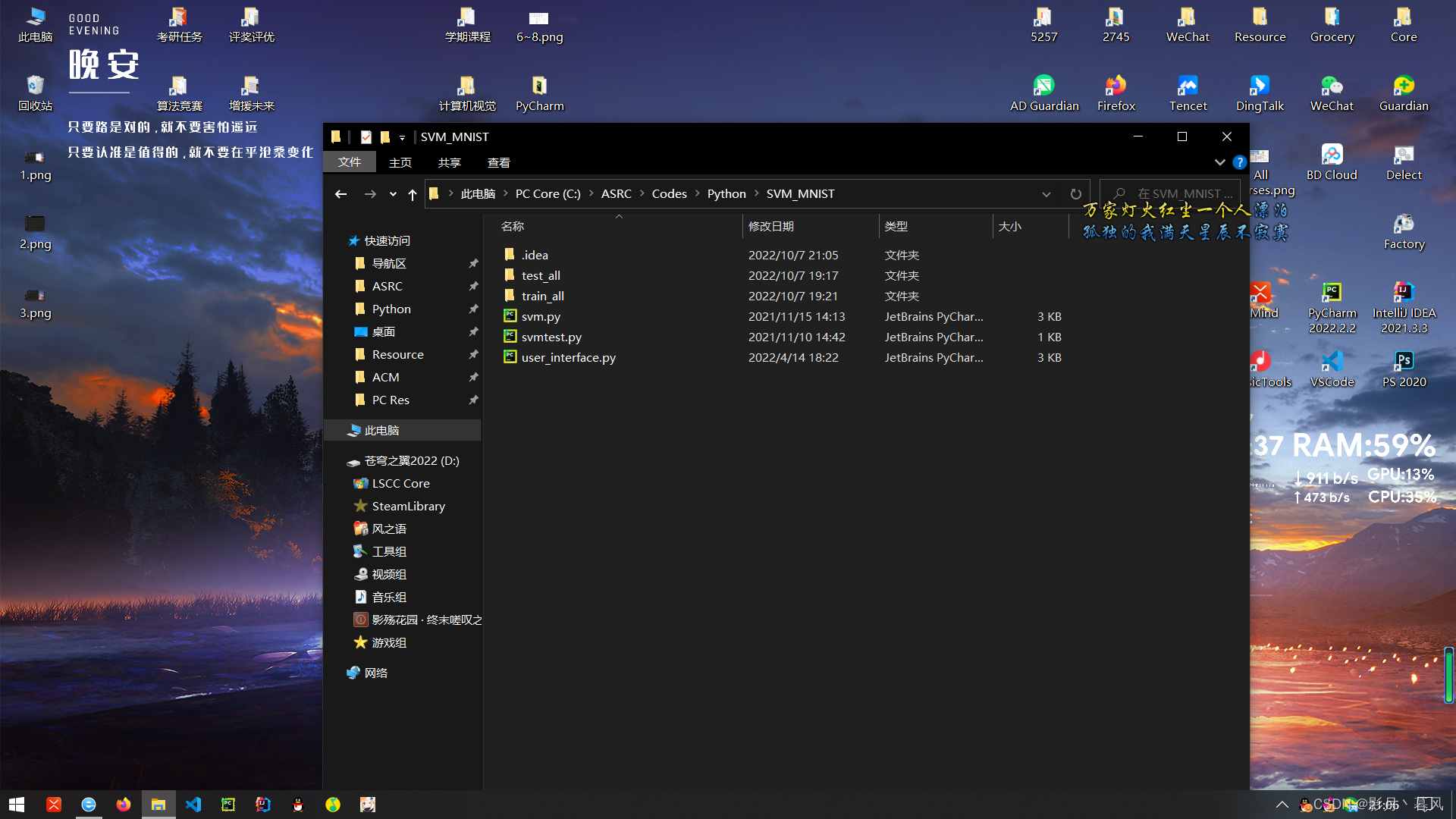Viewport: 1456px width, 819px height.
Task: Open 游戏组 in navigation pane
Action: [388, 642]
